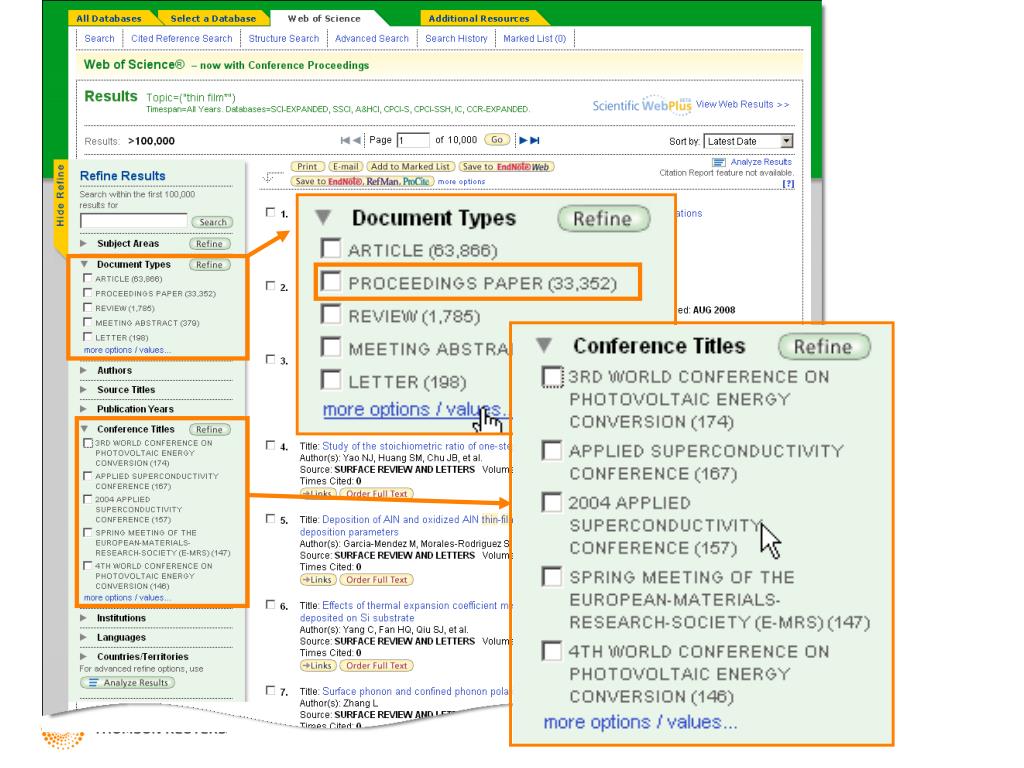The height and width of the screenshot is (768, 1024).
Task: Select the checkbox beside result 7
Action: coord(270,690)
